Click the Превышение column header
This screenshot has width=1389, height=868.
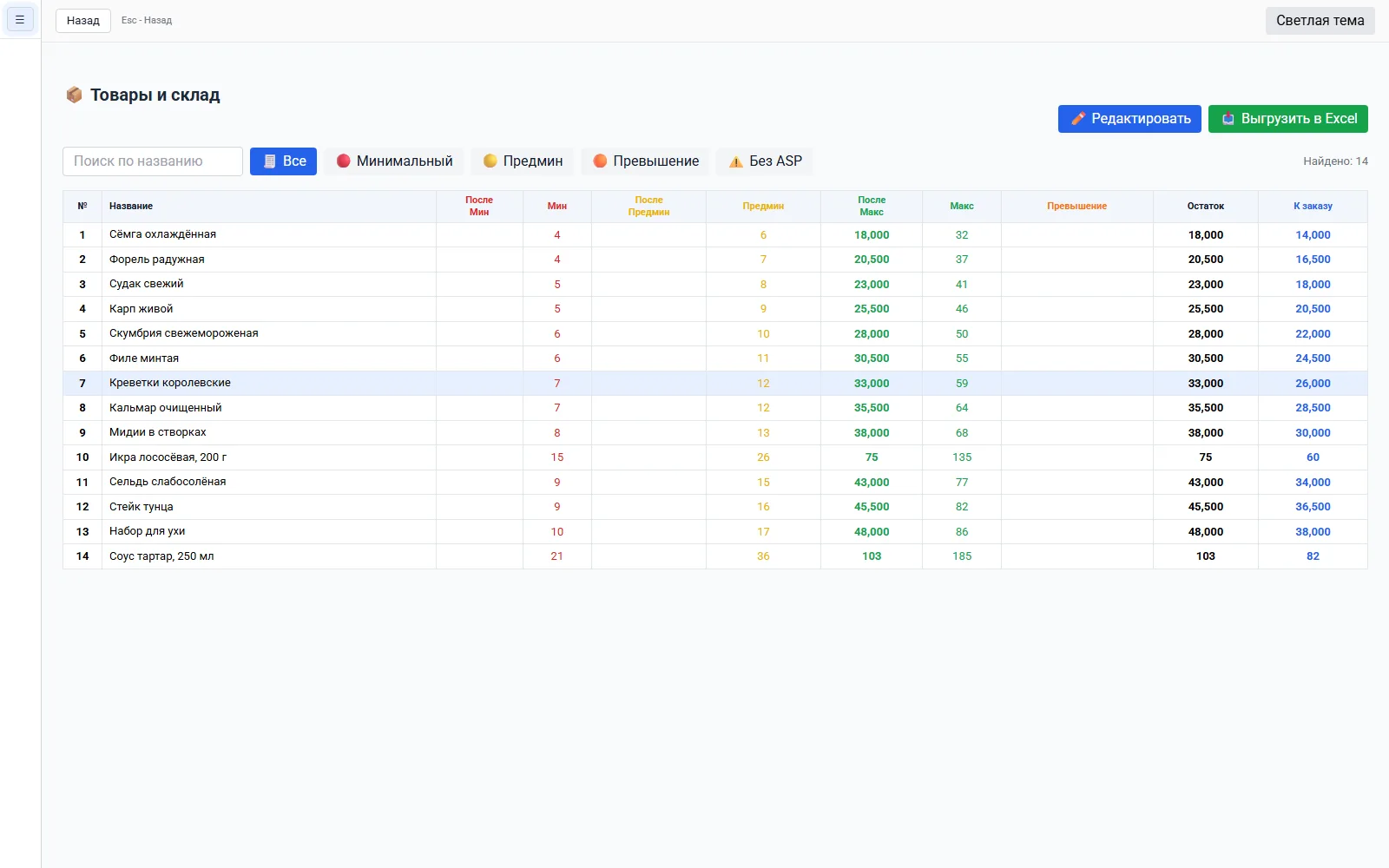1076,207
